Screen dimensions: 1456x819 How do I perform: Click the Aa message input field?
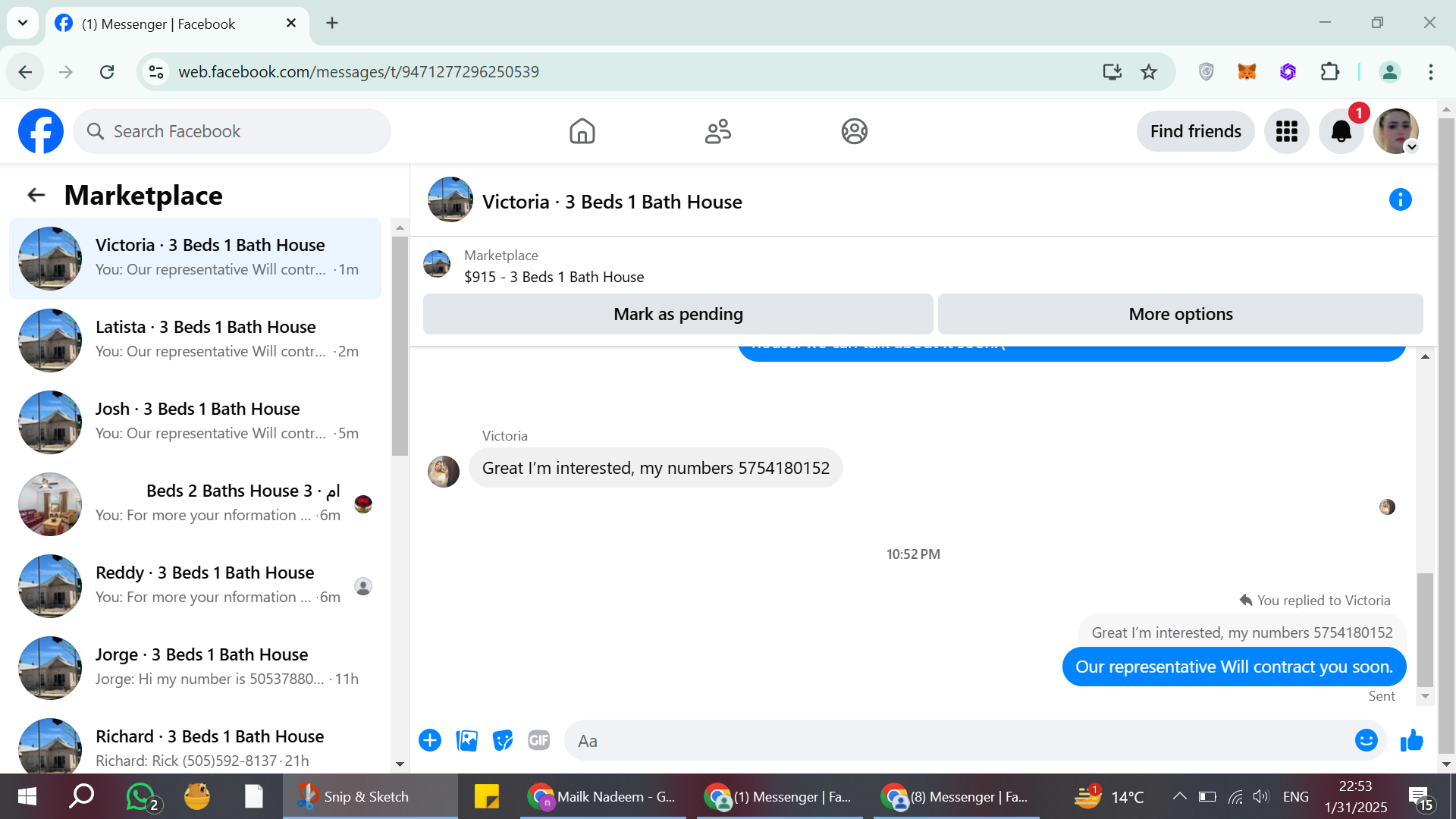959,741
